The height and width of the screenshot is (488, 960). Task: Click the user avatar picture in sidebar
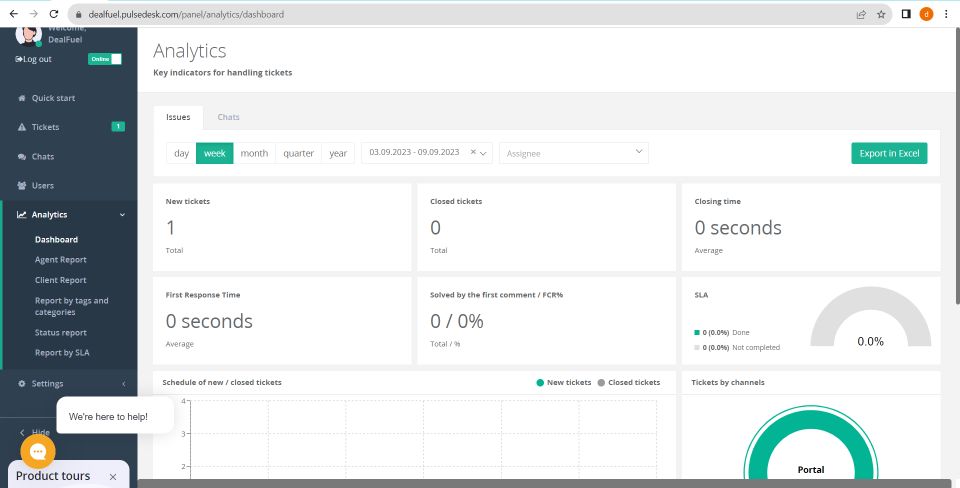click(28, 36)
